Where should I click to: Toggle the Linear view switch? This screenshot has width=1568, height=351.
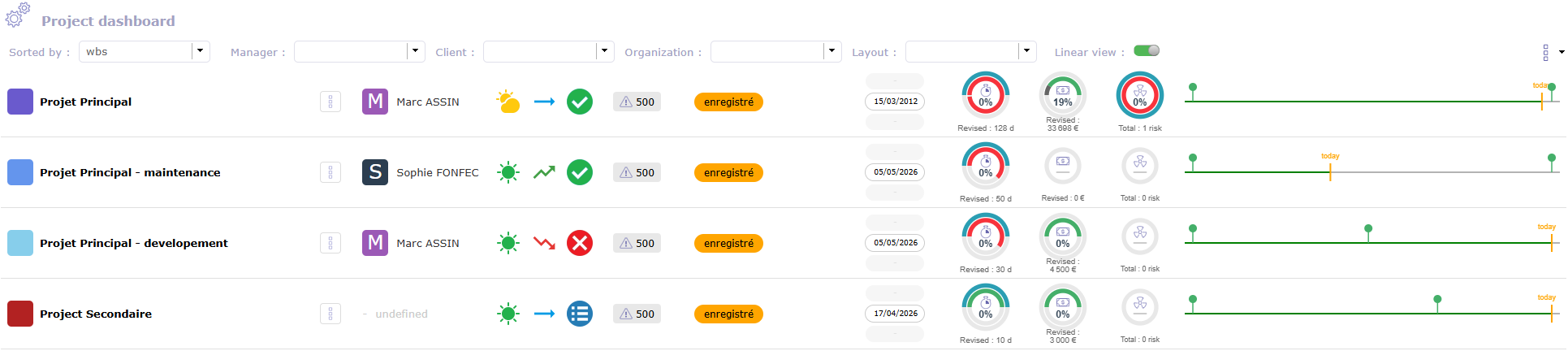(1147, 50)
